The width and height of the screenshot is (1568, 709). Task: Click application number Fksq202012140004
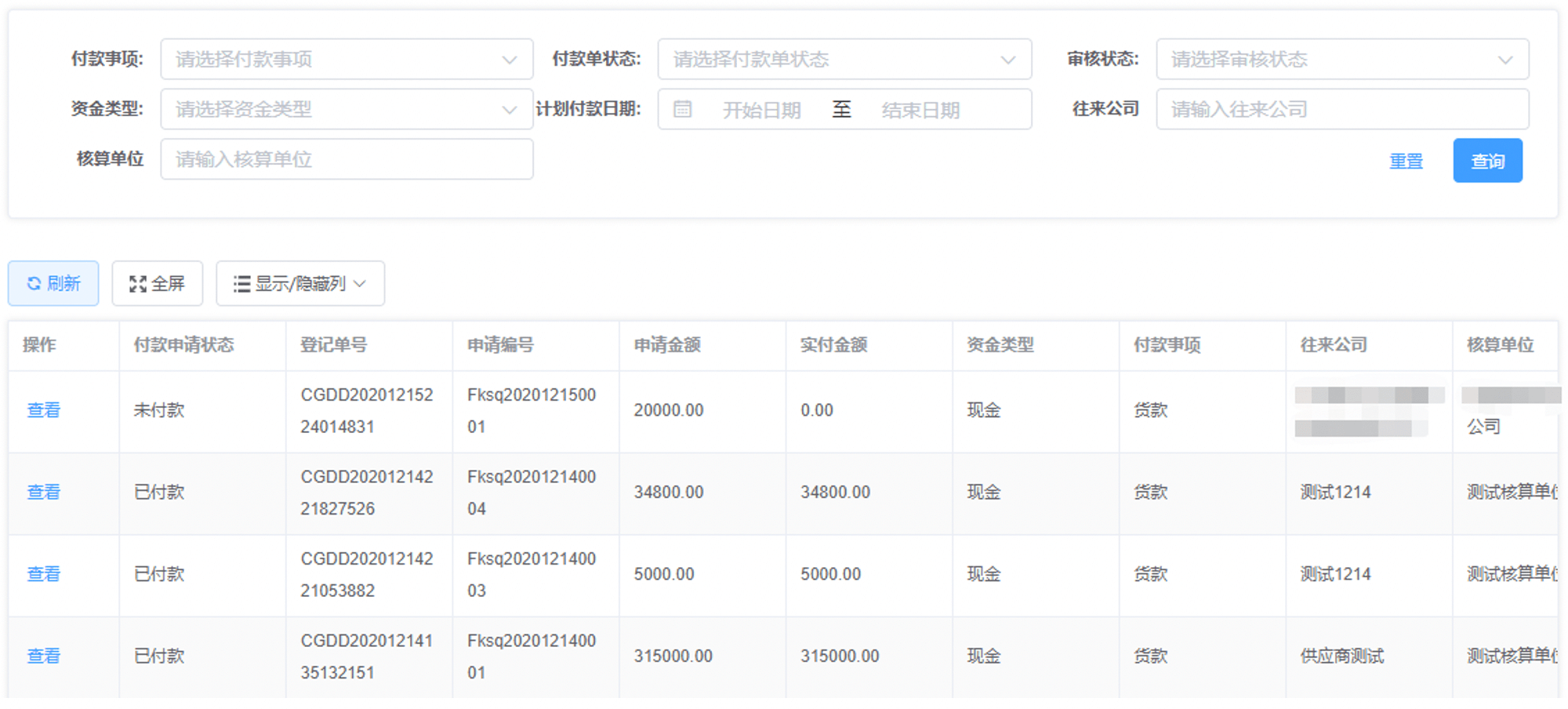click(532, 493)
